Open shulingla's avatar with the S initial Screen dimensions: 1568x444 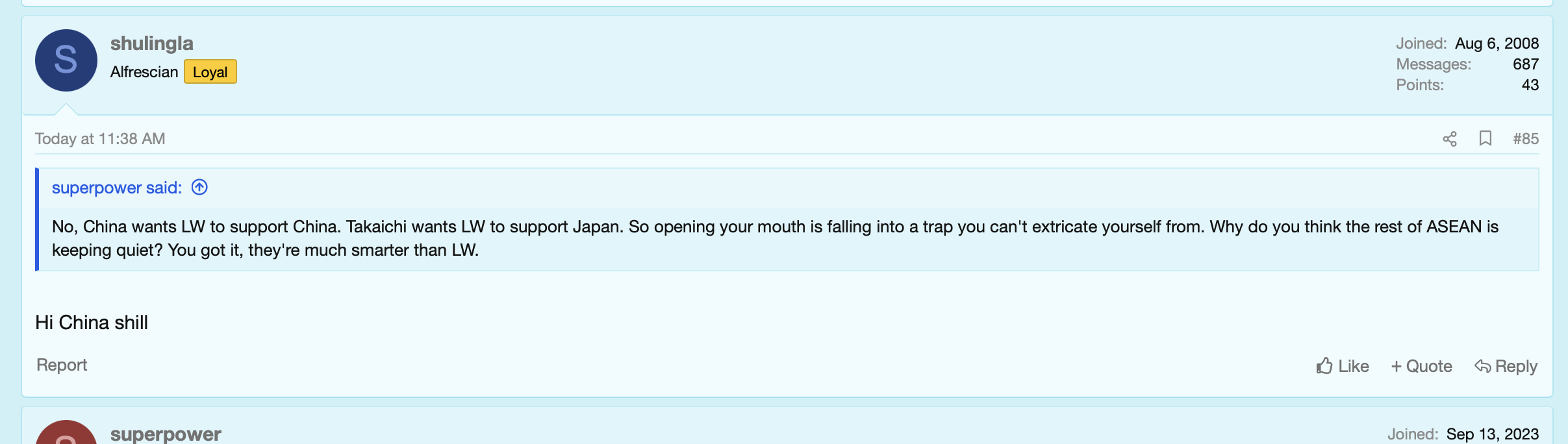click(x=66, y=60)
